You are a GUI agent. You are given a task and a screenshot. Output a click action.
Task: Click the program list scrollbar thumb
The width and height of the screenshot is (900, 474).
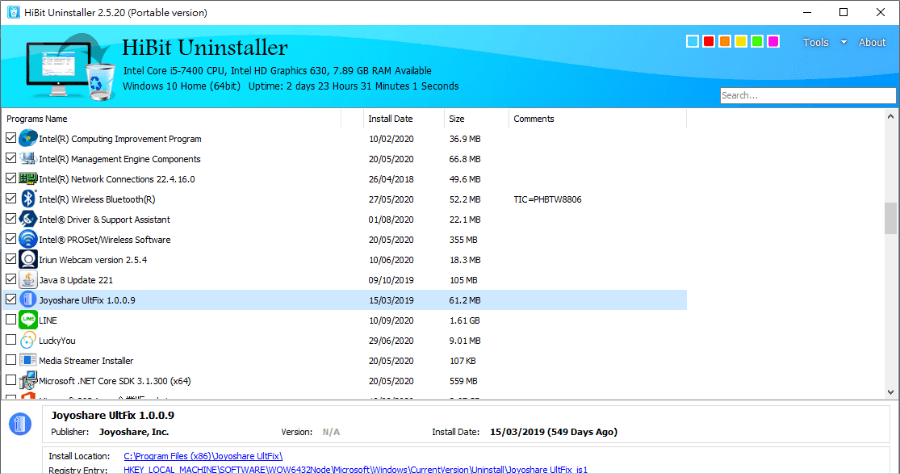click(x=890, y=218)
